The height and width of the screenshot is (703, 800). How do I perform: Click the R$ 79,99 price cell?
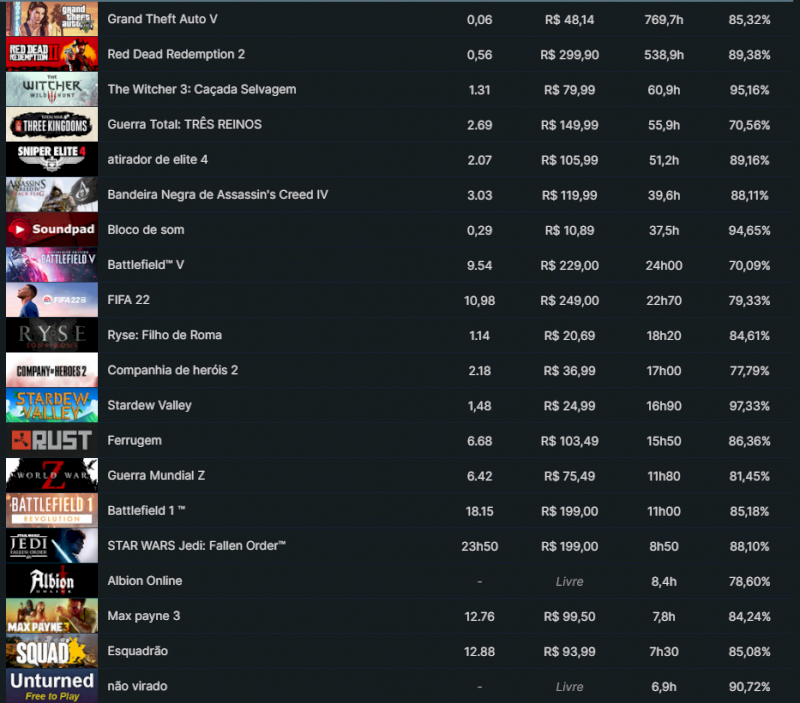[x=569, y=90]
